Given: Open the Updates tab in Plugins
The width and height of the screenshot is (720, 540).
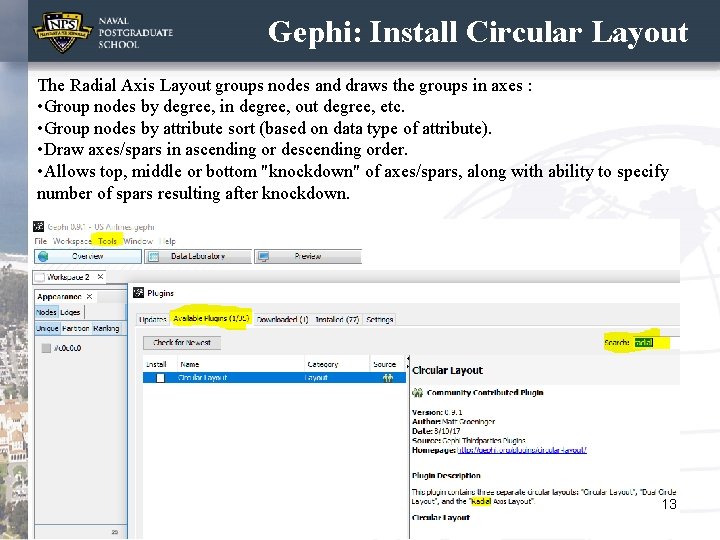Looking at the screenshot, I should click(x=152, y=320).
